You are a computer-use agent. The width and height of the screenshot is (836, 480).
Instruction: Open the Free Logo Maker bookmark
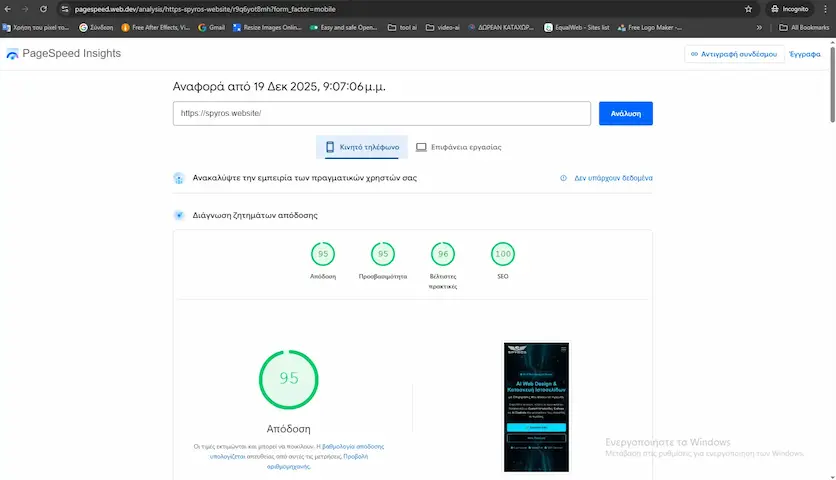click(649, 27)
